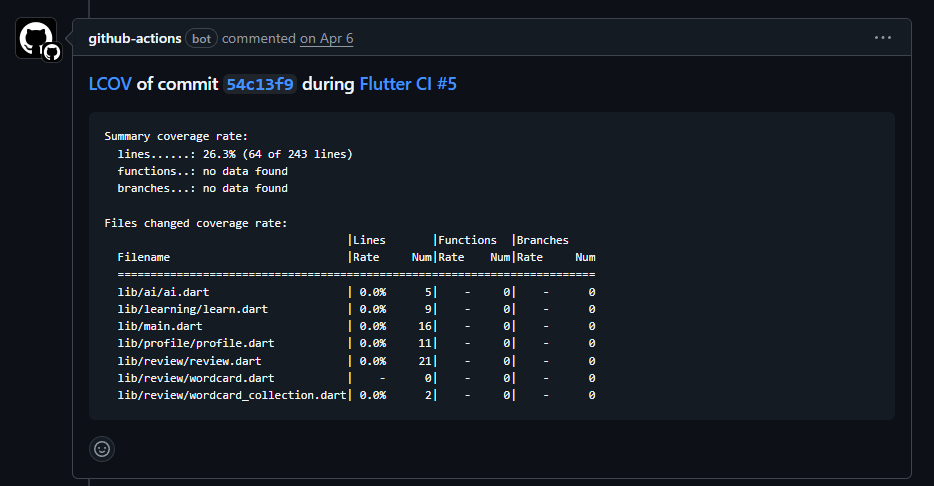Open the Flutter CI #5 workflow link

coord(407,84)
